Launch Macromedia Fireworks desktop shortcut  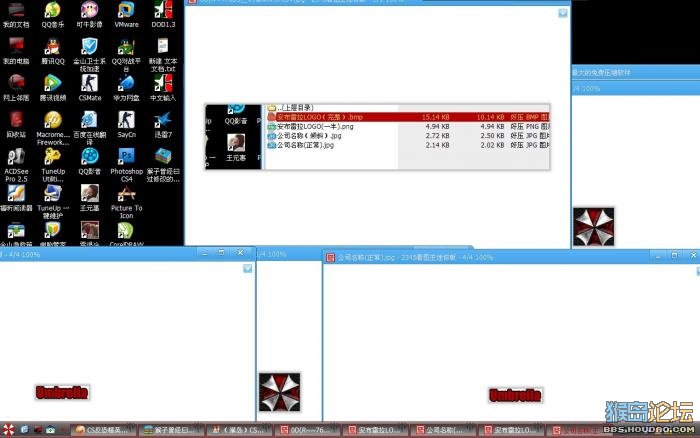pos(53,128)
